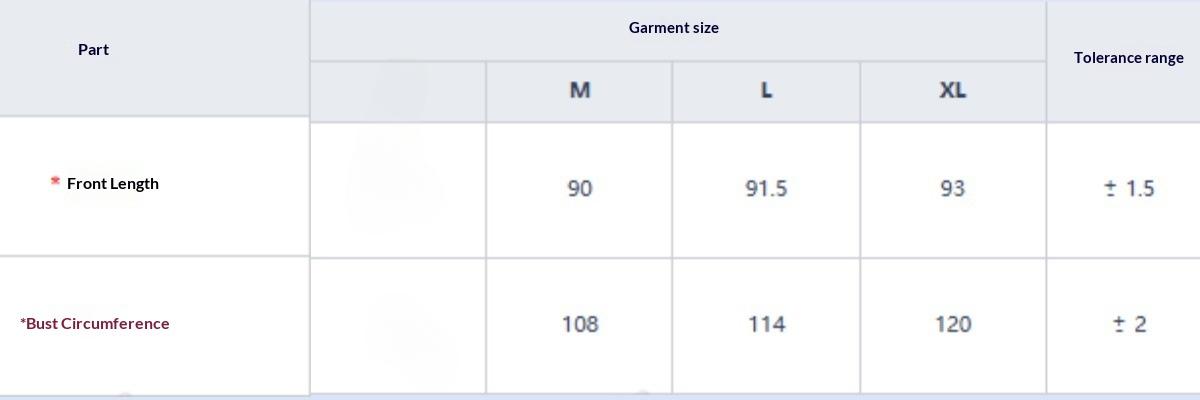Click the empty cell left of value 108
Screen dimensions: 1200x400
pyautogui.click(x=398, y=325)
